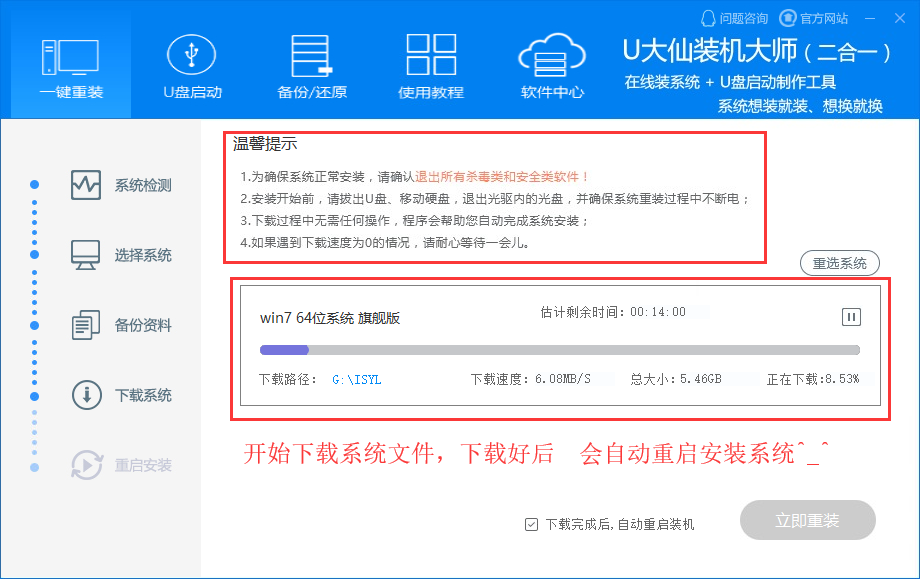Image resolution: width=920 pixels, height=579 pixels.
Task: Select the 选择系统 monitor icon
Action: (86, 255)
